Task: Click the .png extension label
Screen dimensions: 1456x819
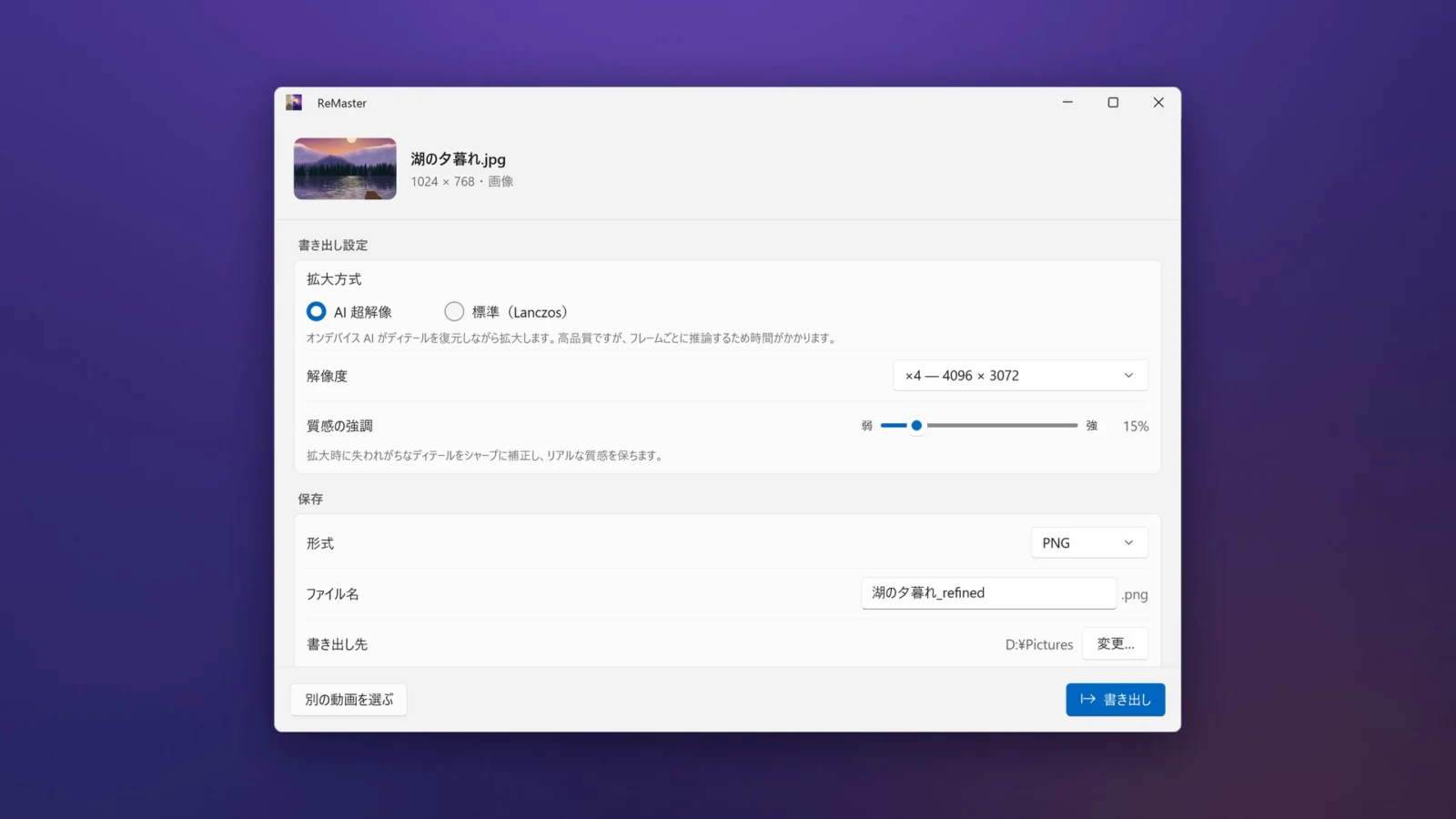Action: tap(1135, 595)
